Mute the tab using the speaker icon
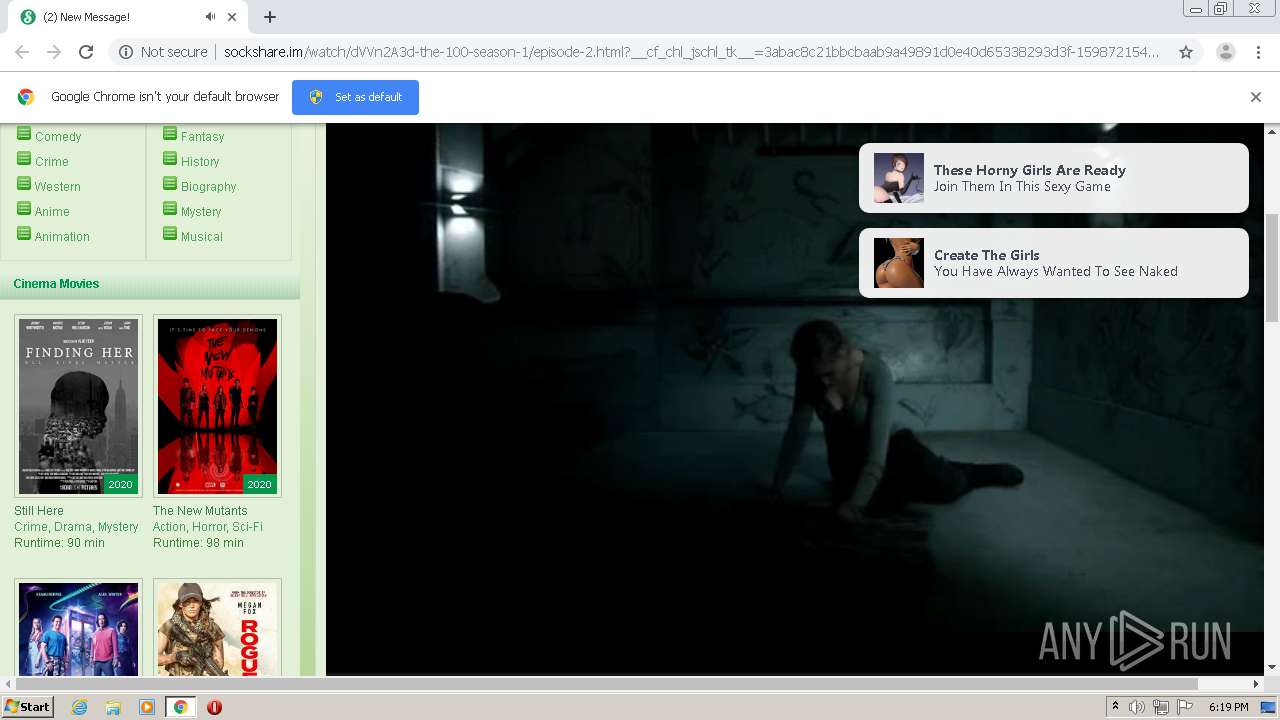Viewport: 1280px width, 720px height. (210, 17)
